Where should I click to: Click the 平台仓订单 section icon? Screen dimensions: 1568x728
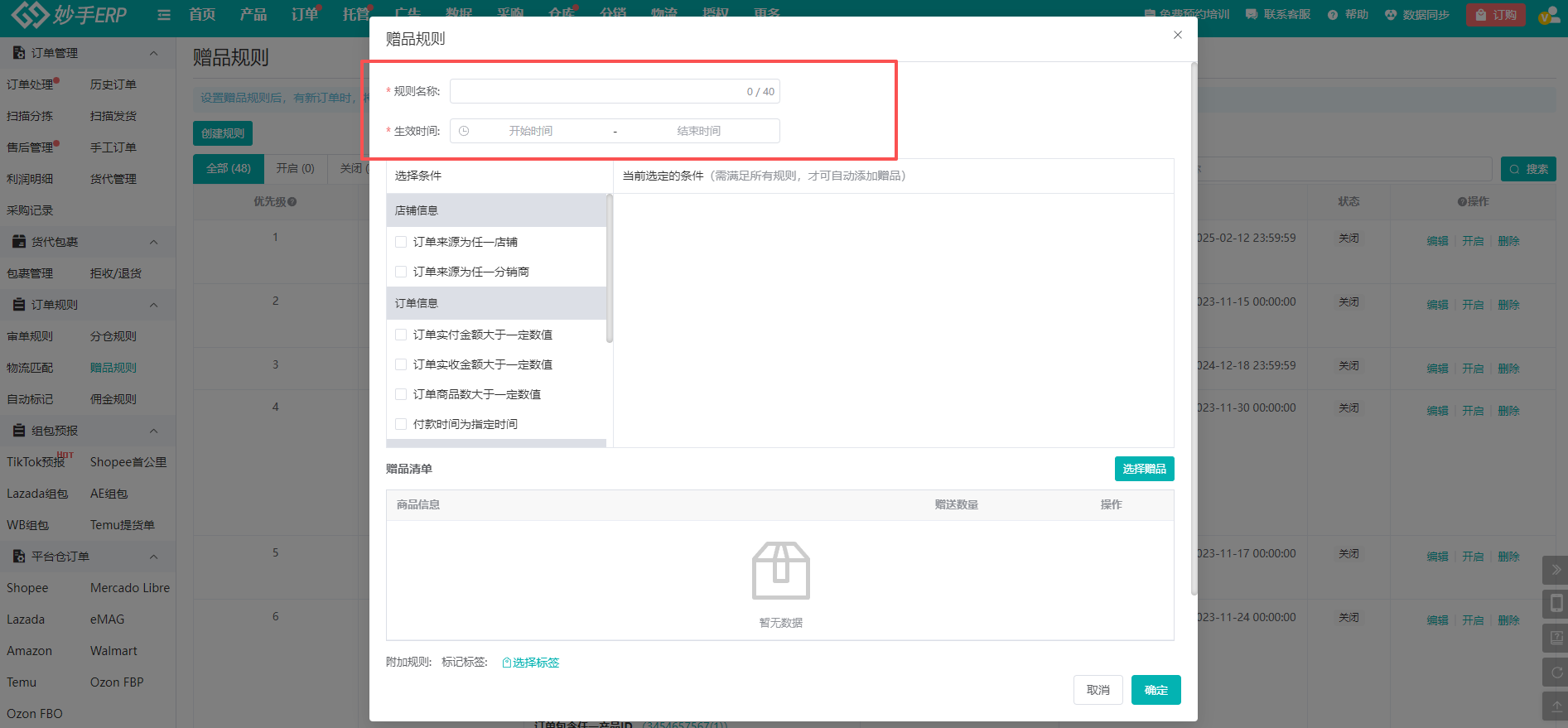19,557
